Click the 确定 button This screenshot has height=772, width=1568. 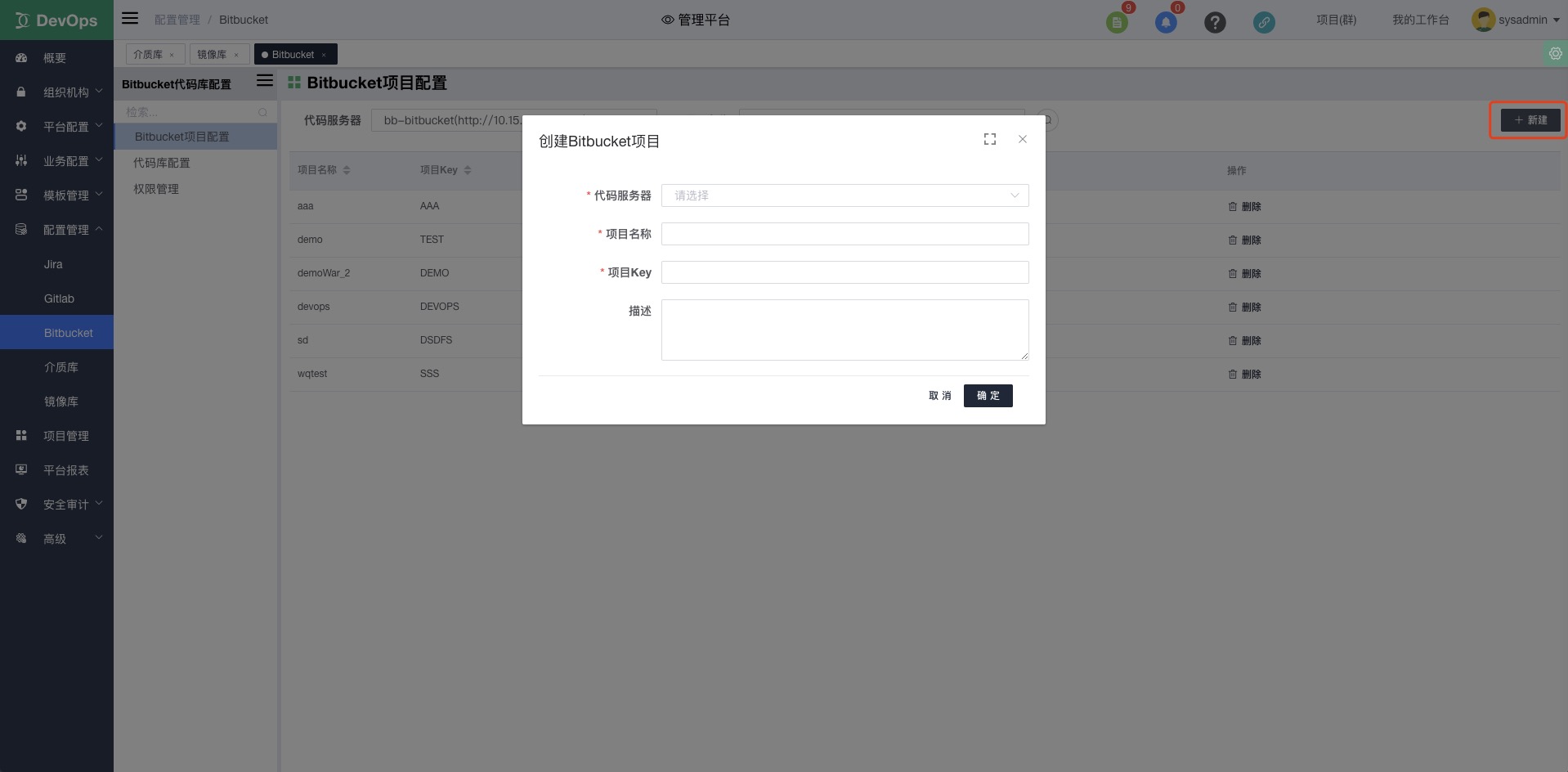coord(988,396)
